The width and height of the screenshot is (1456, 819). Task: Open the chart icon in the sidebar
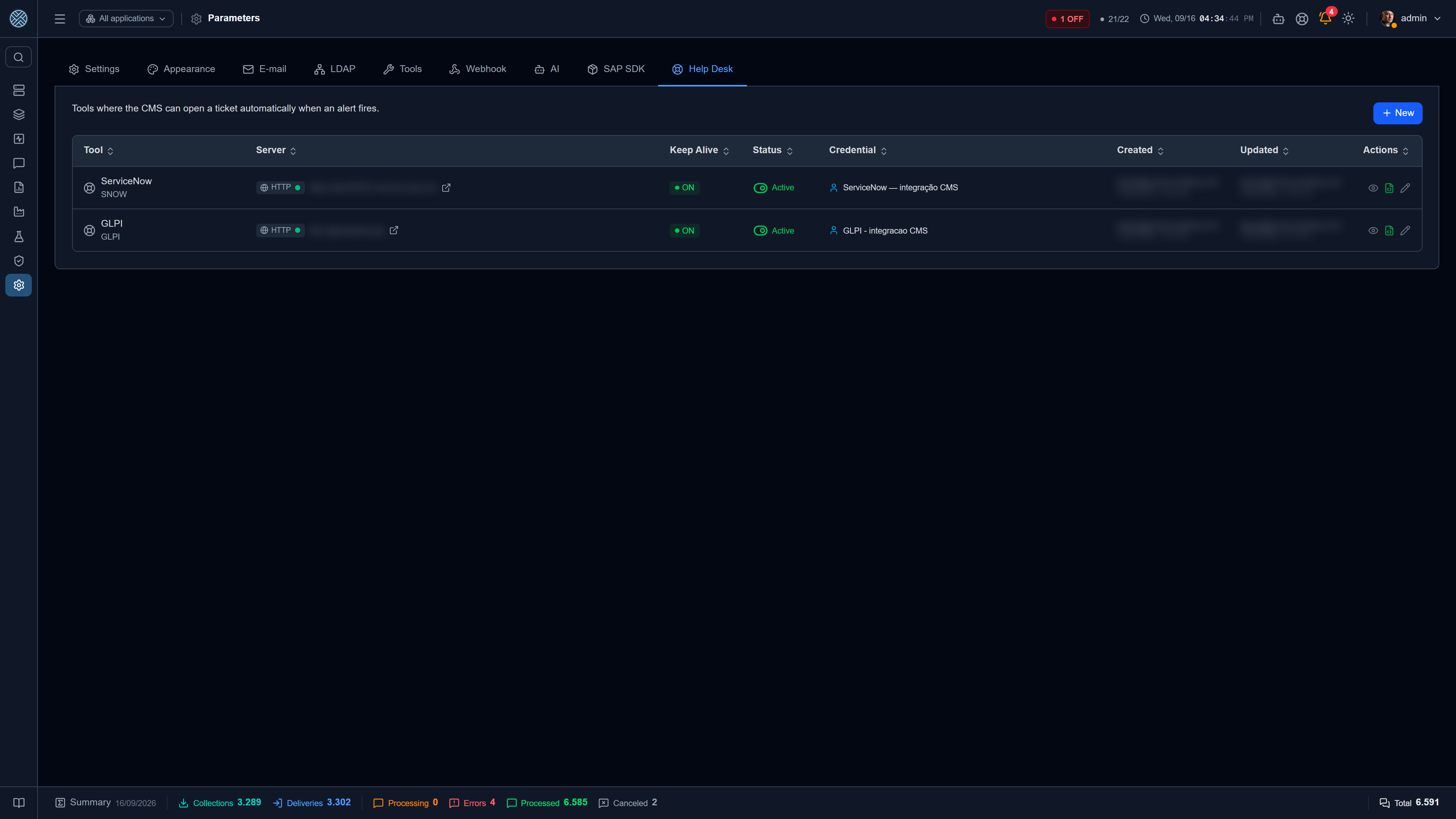tap(19, 212)
